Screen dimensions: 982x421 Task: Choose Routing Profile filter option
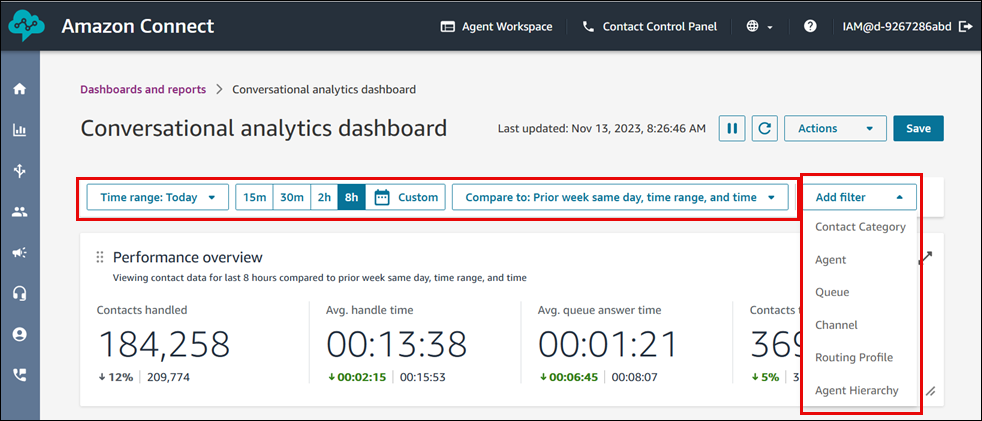[x=853, y=357]
